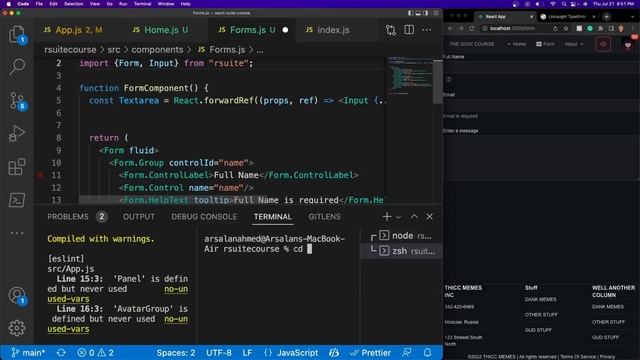Show additional views ellipsis in activity bar

coord(17,233)
